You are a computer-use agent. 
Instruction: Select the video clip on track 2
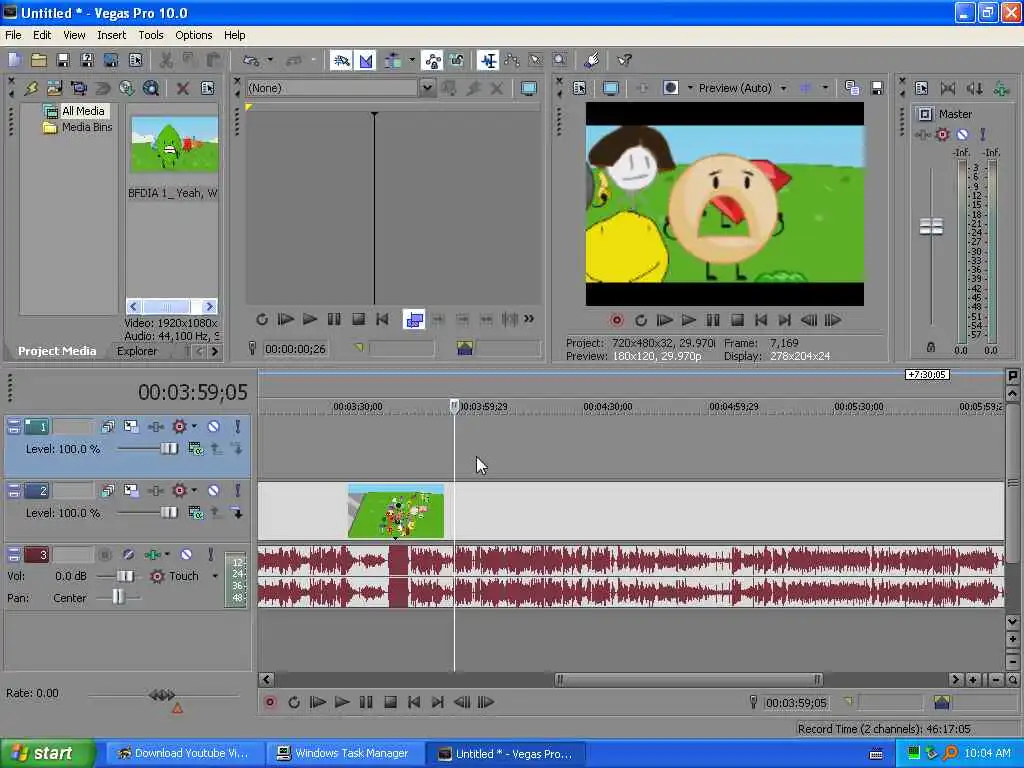click(396, 511)
